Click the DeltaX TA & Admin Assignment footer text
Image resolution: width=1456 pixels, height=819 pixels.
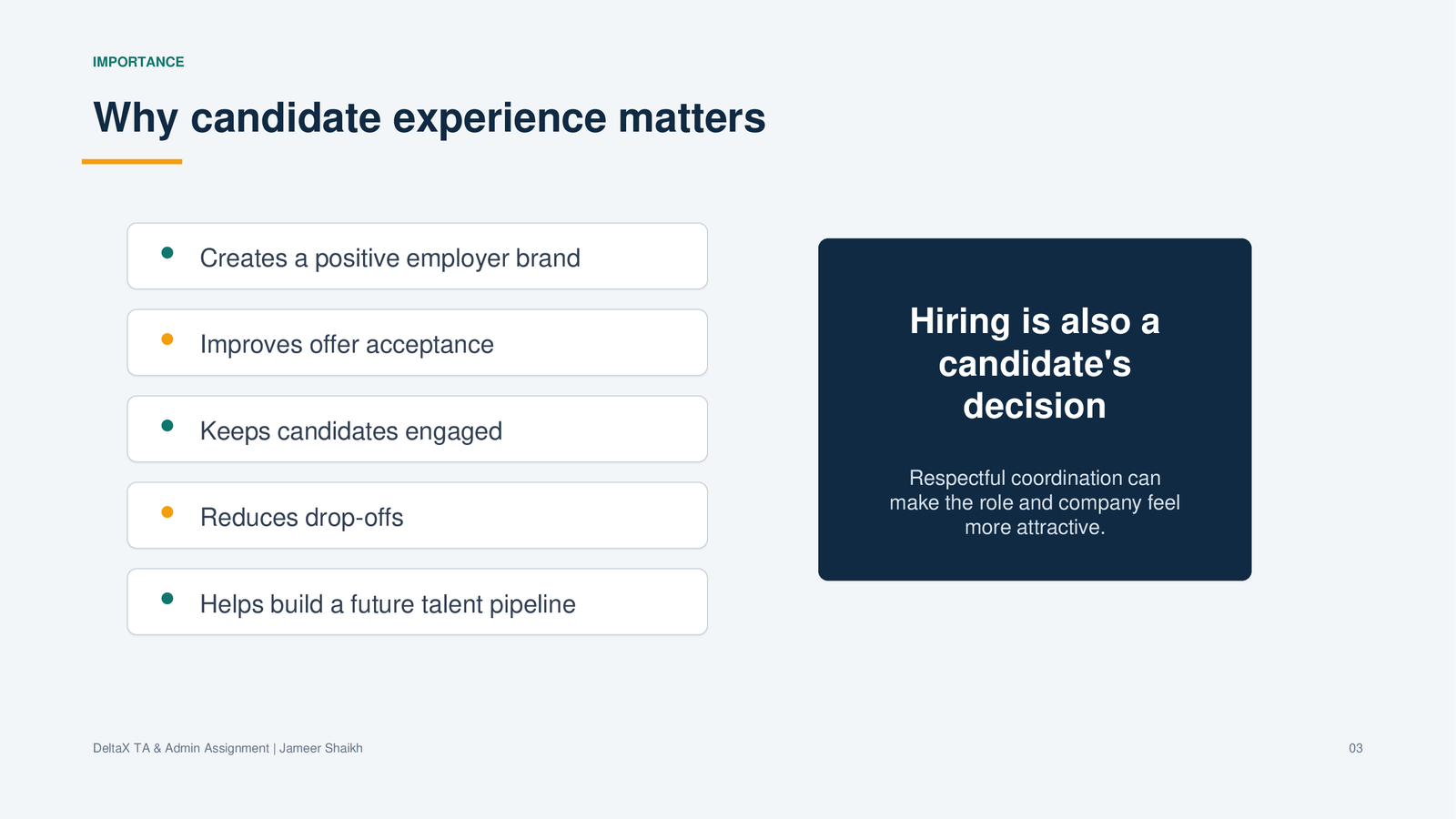click(x=181, y=748)
